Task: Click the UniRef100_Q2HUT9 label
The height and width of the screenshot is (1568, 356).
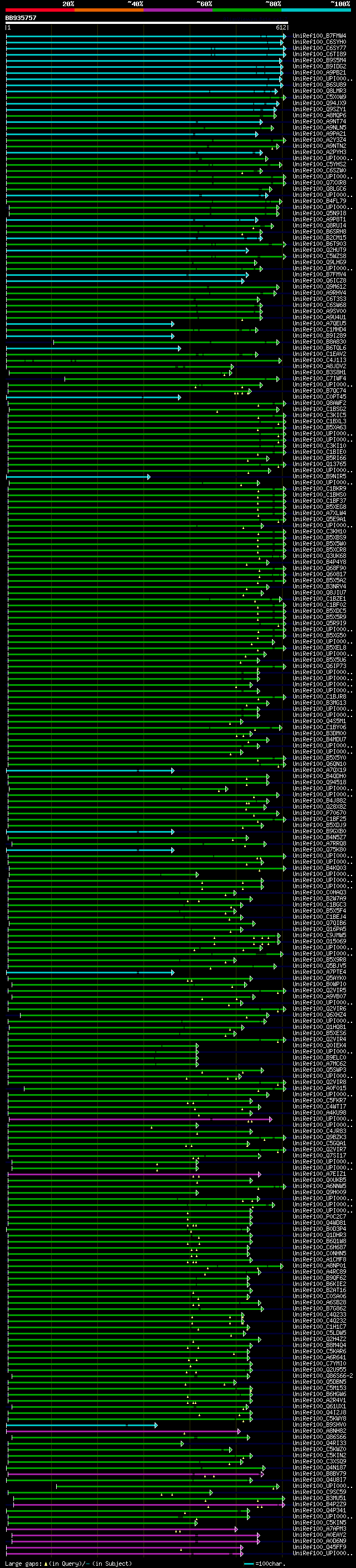Action: pos(319,250)
